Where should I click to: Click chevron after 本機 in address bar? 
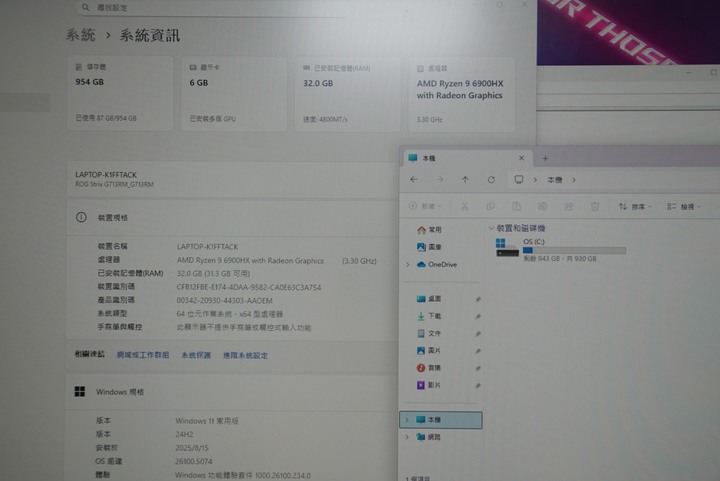pyautogui.click(x=574, y=180)
